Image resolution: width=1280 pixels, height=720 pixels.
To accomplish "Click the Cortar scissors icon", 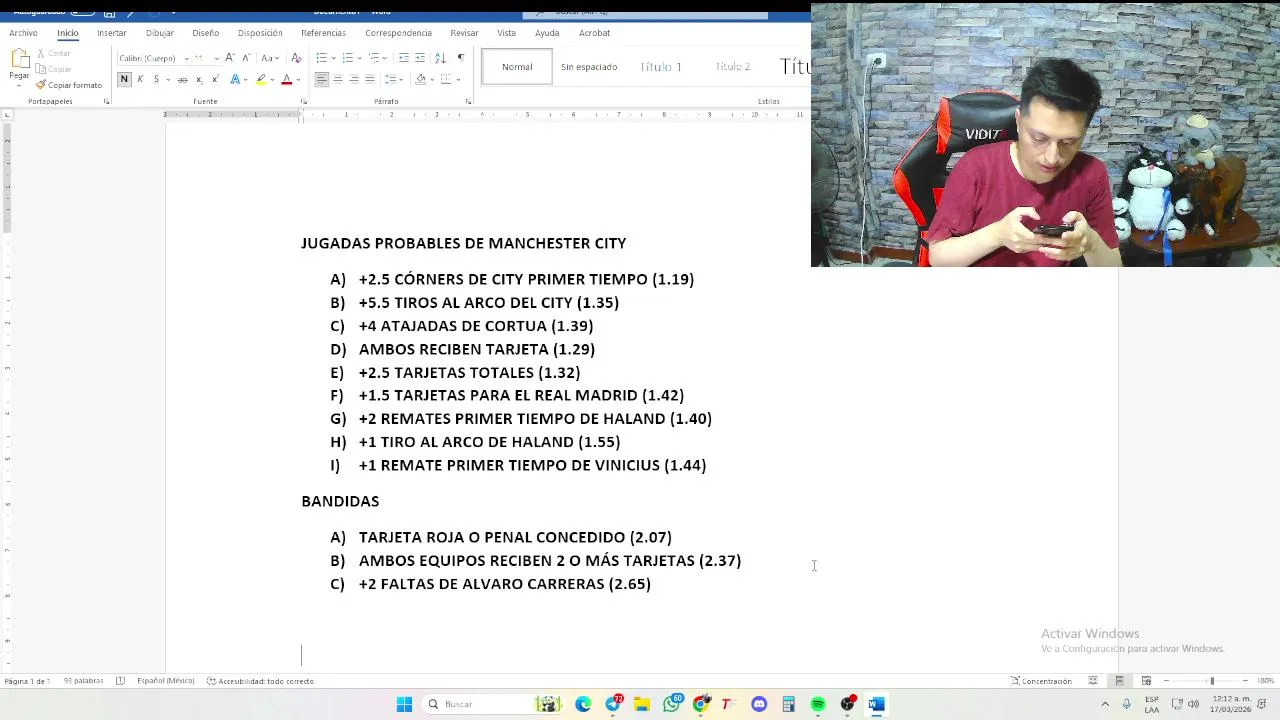I will coord(41,53).
